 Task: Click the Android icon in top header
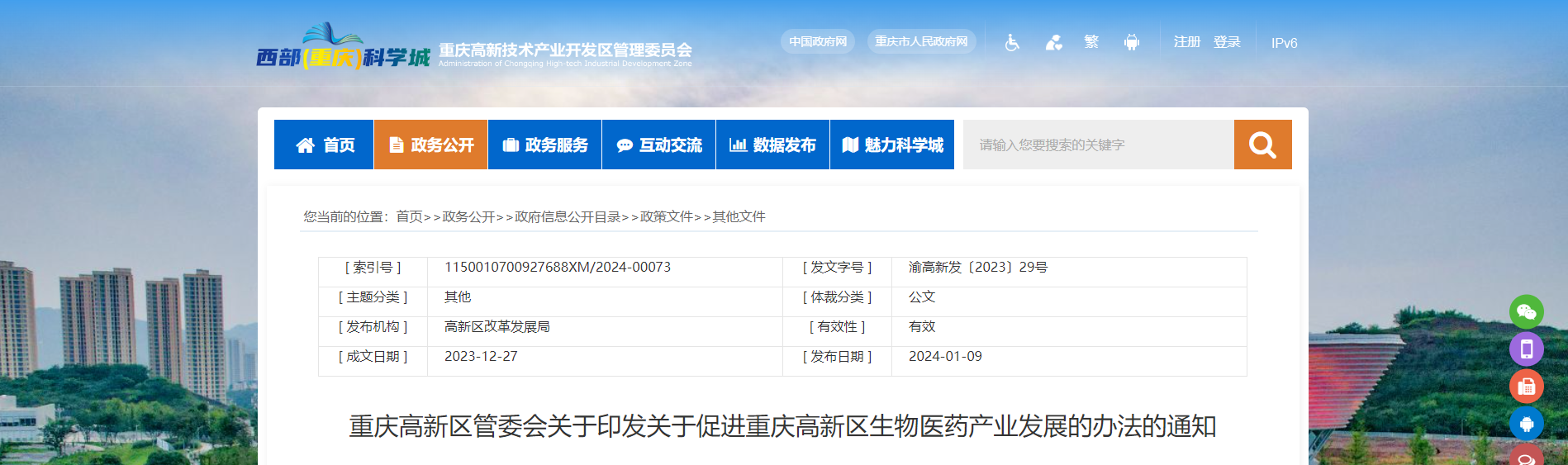coord(1131,42)
